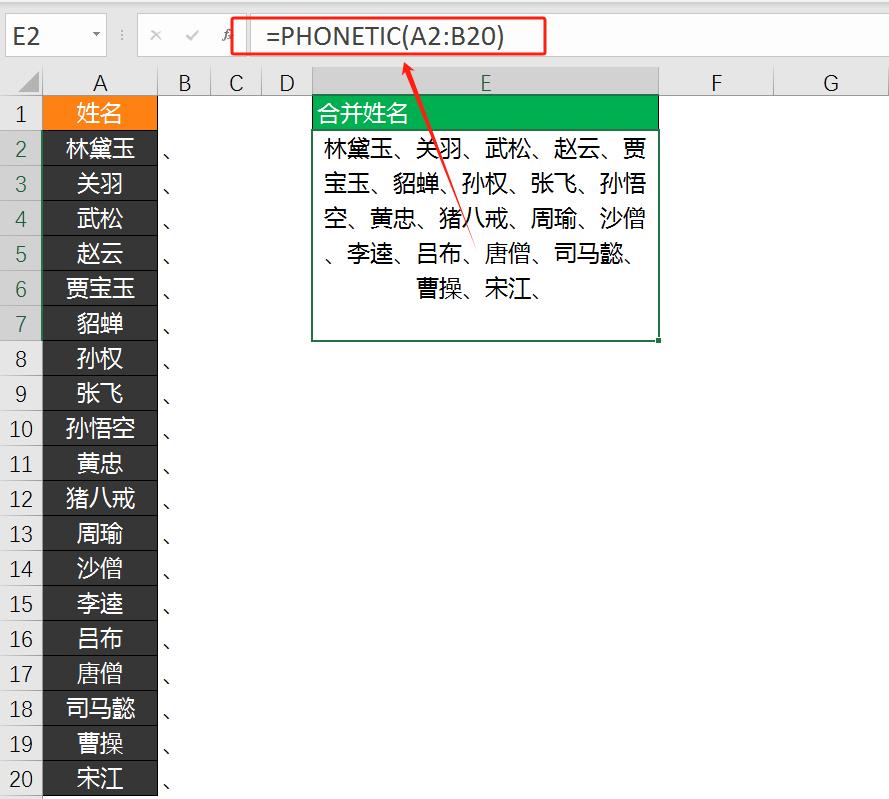Select row 2 header

pyautogui.click(x=21, y=149)
